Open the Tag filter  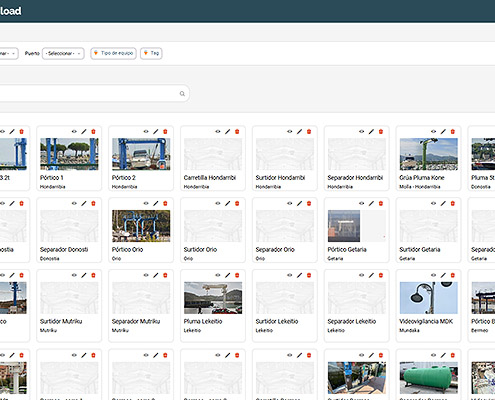click(151, 53)
